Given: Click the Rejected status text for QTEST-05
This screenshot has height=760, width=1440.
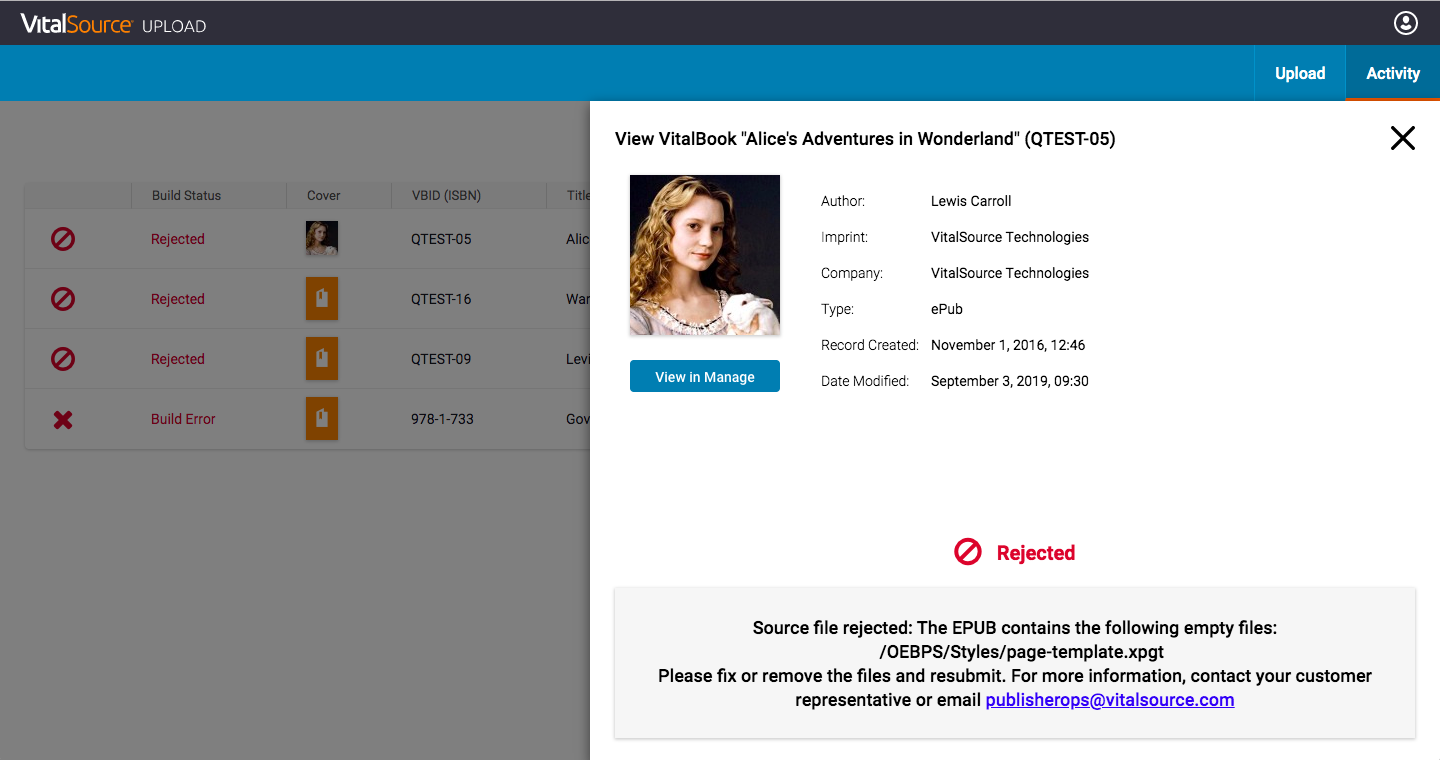Looking at the screenshot, I should click(x=178, y=239).
